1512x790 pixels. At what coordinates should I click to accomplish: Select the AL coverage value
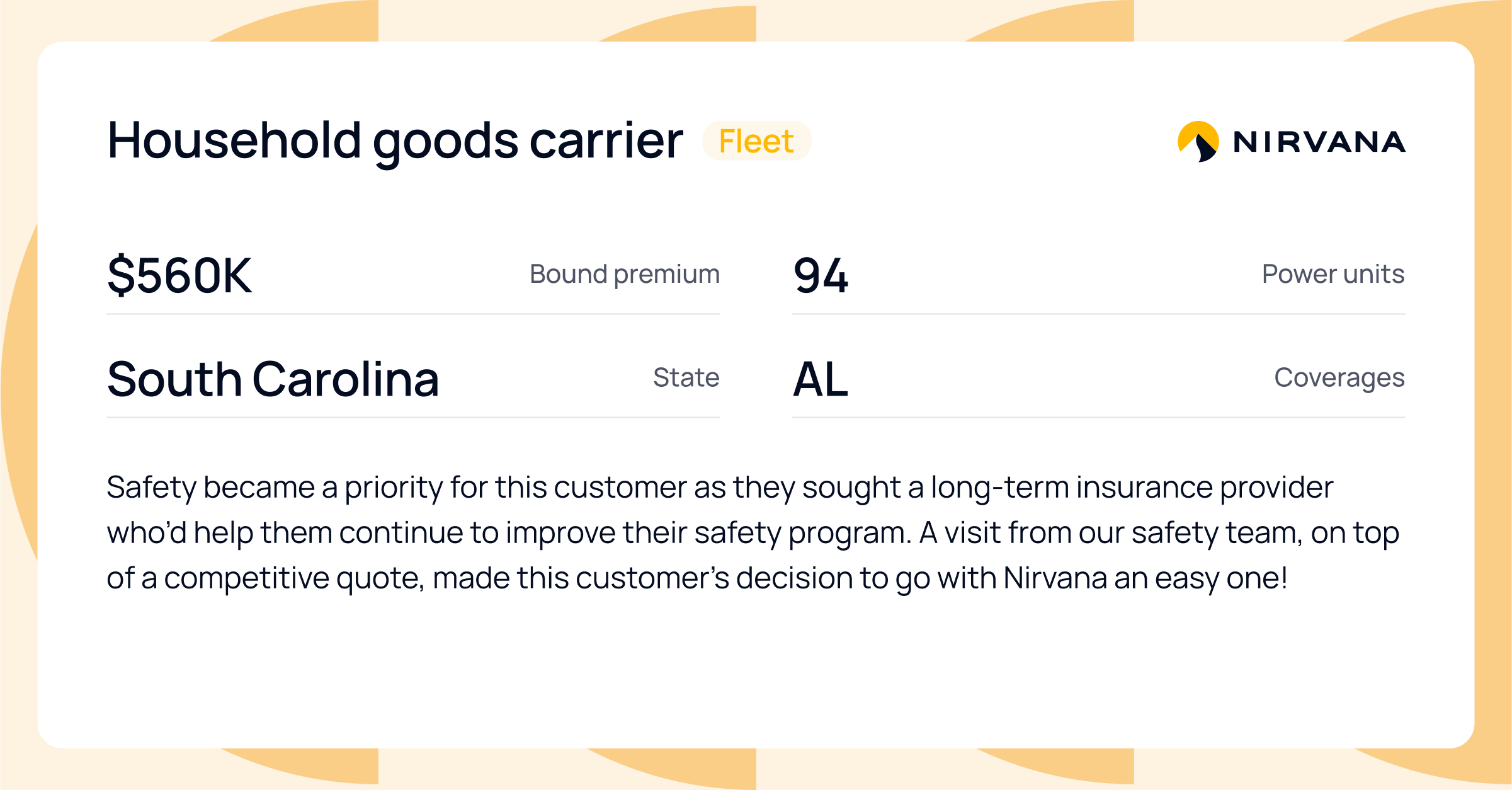pos(820,379)
